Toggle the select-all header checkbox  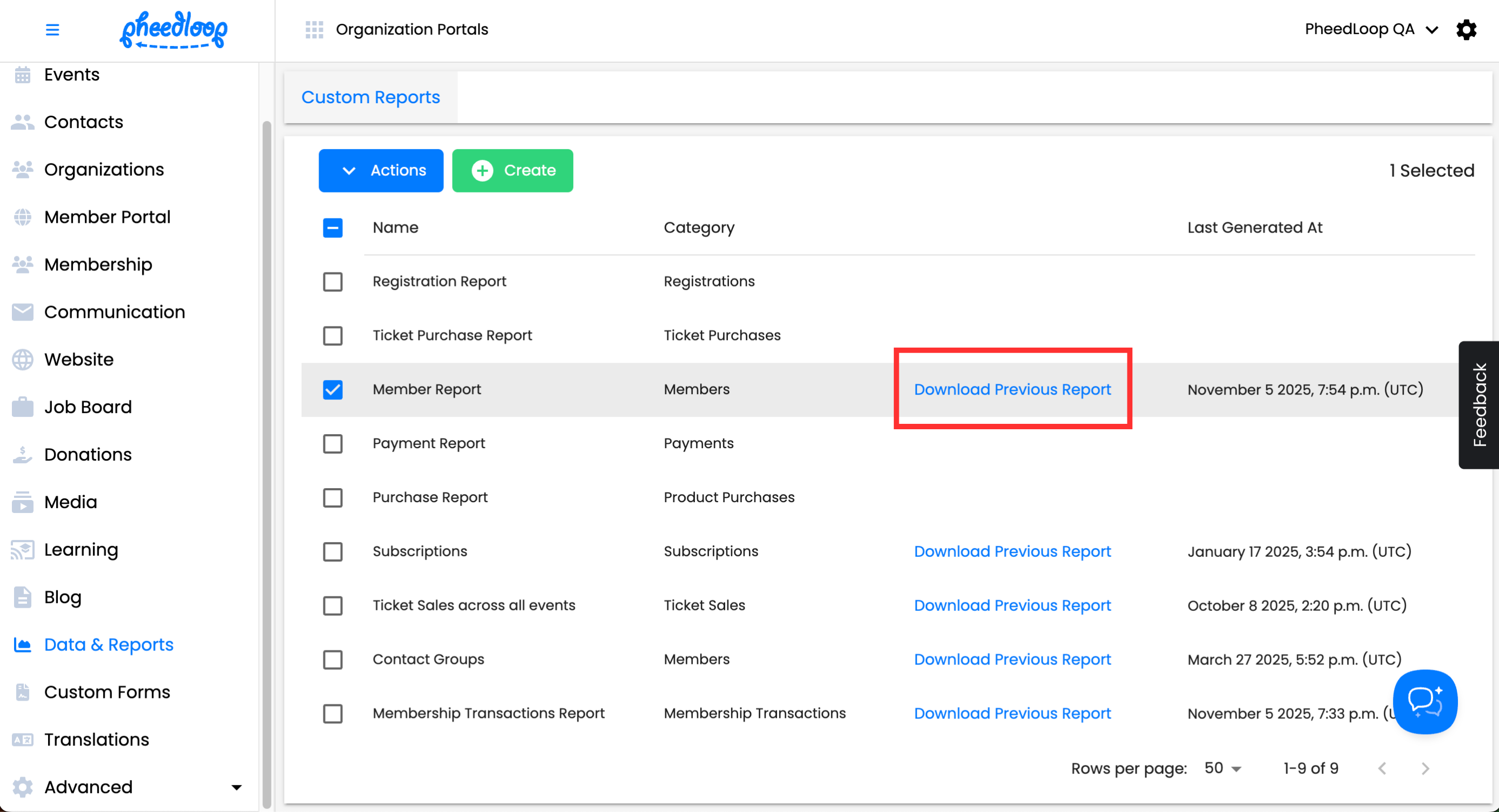333,228
